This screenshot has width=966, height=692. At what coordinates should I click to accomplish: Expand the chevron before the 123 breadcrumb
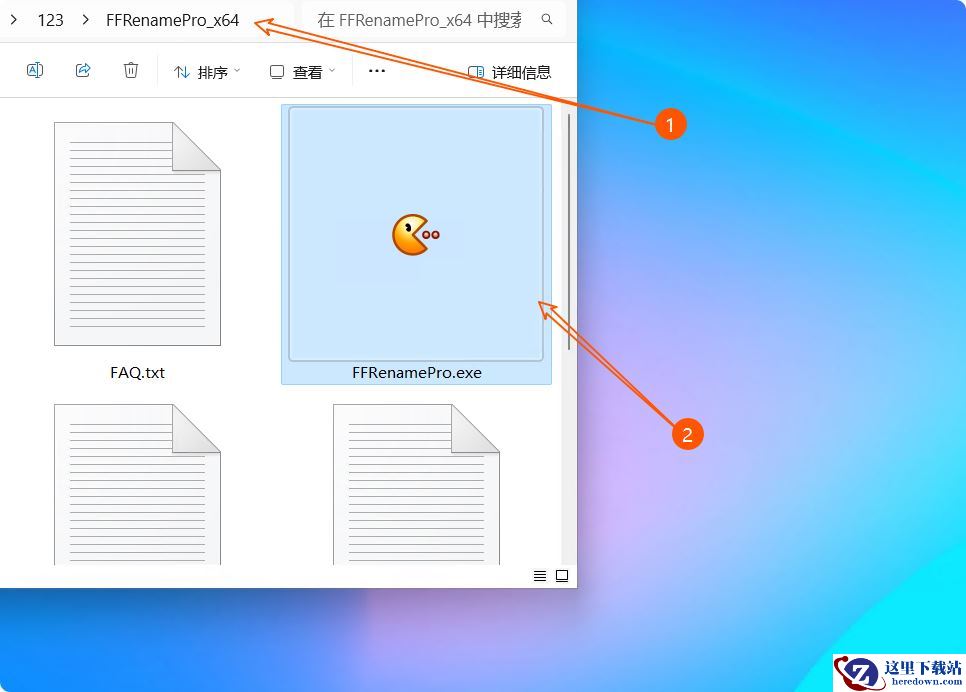[x=14, y=19]
